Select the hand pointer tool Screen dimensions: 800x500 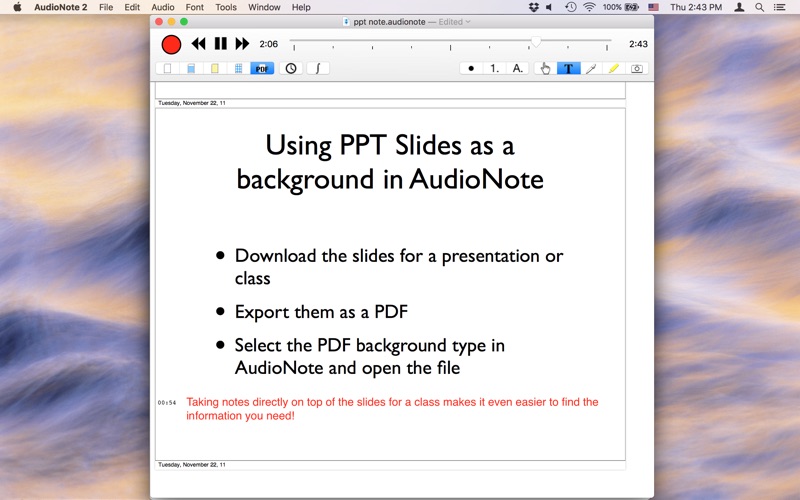545,68
